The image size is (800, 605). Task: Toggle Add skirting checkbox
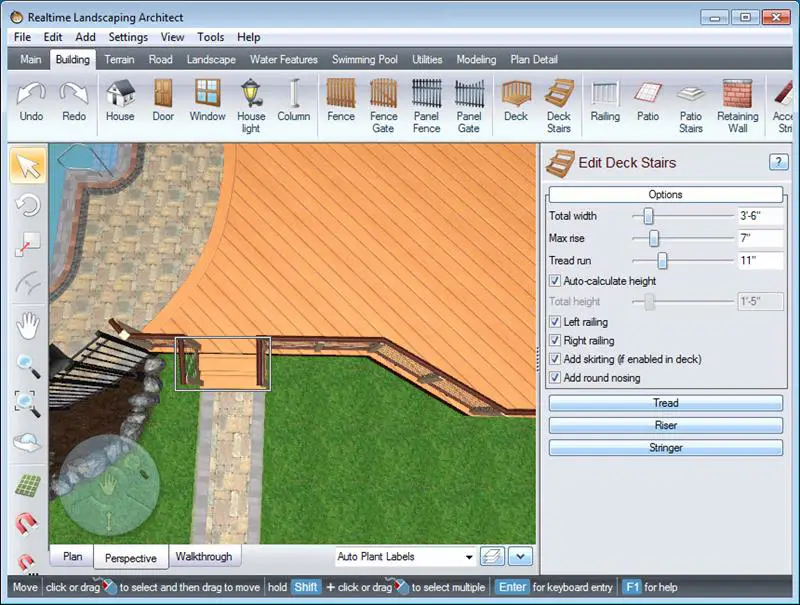point(555,359)
